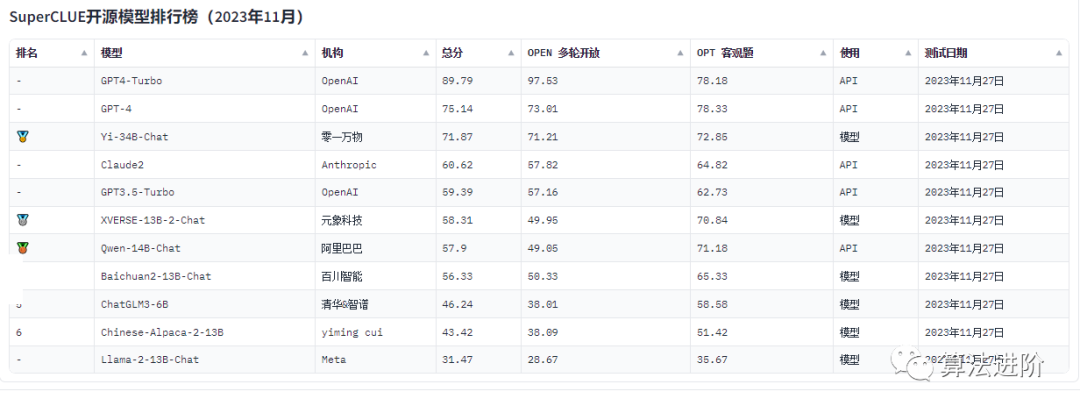Viewport: 1080px width, 413px height.
Task: Select the ChatGLM3-6B model cell
Action: pos(205,304)
